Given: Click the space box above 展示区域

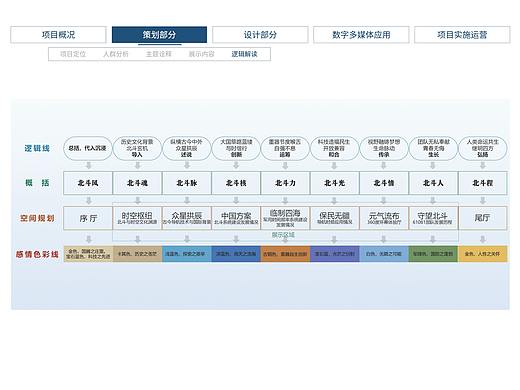Looking at the screenshot, I should point(285,218).
